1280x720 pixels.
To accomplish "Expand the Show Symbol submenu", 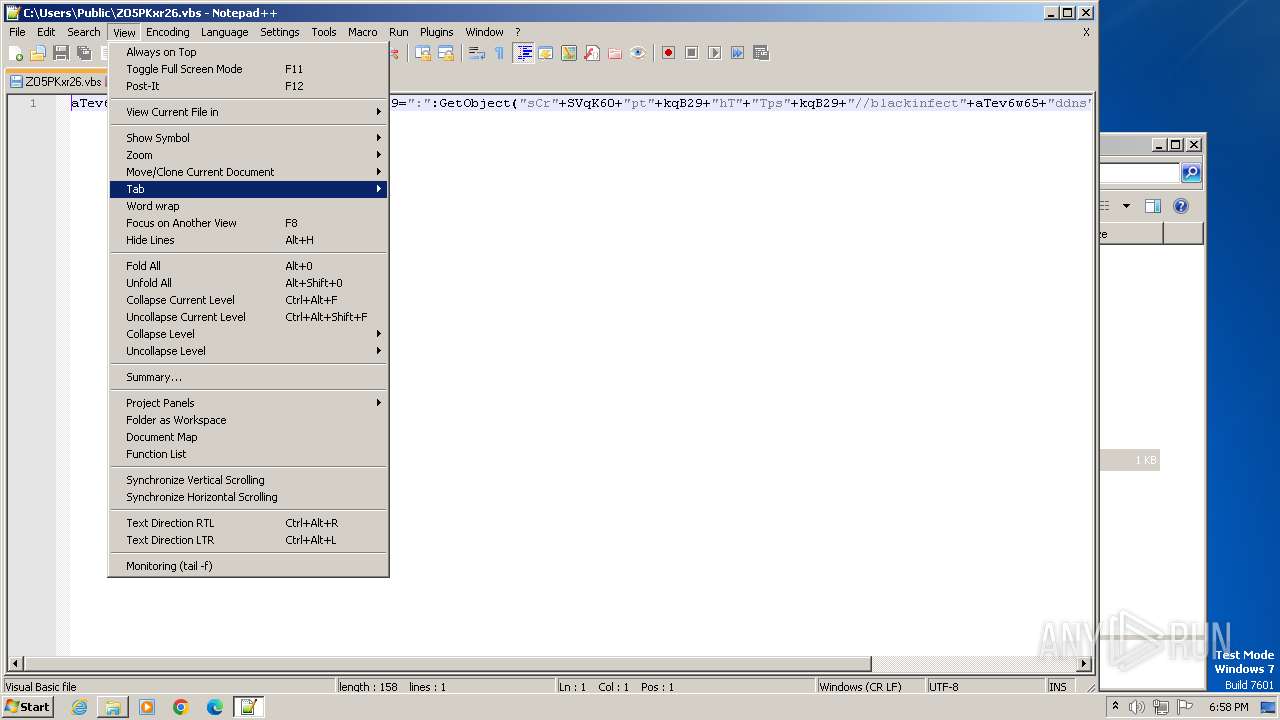I will click(248, 138).
